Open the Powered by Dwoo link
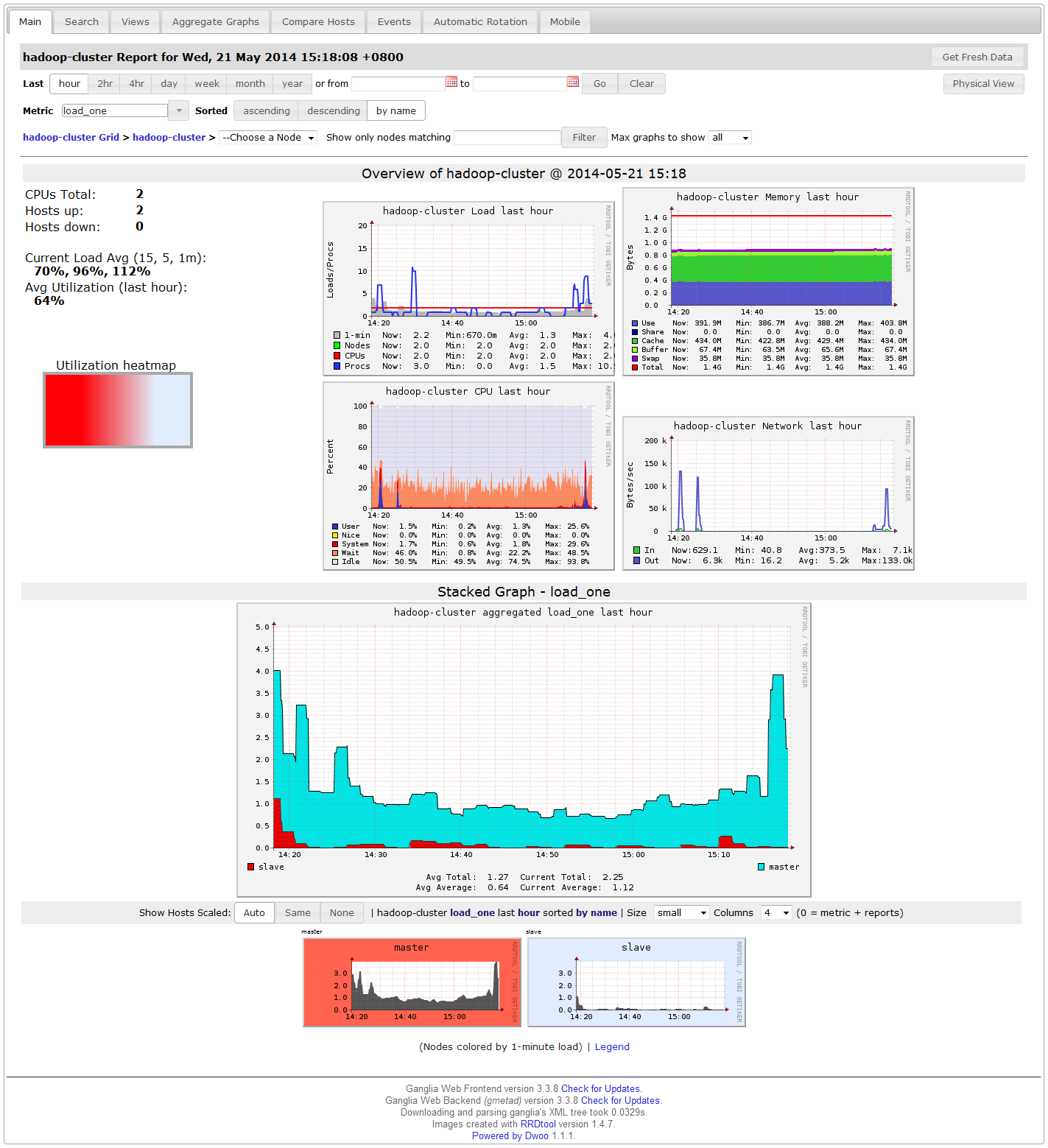The image size is (1048, 1148). pyautogui.click(x=510, y=1136)
